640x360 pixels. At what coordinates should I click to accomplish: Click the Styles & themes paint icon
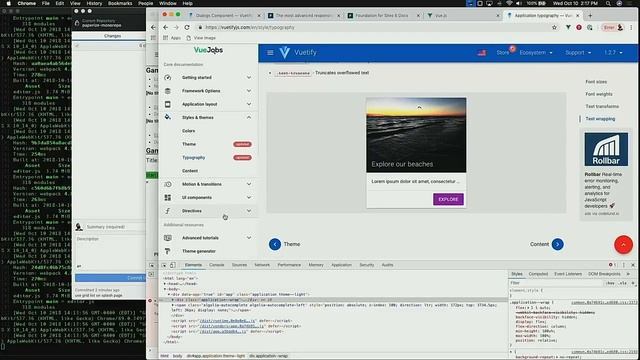point(168,117)
